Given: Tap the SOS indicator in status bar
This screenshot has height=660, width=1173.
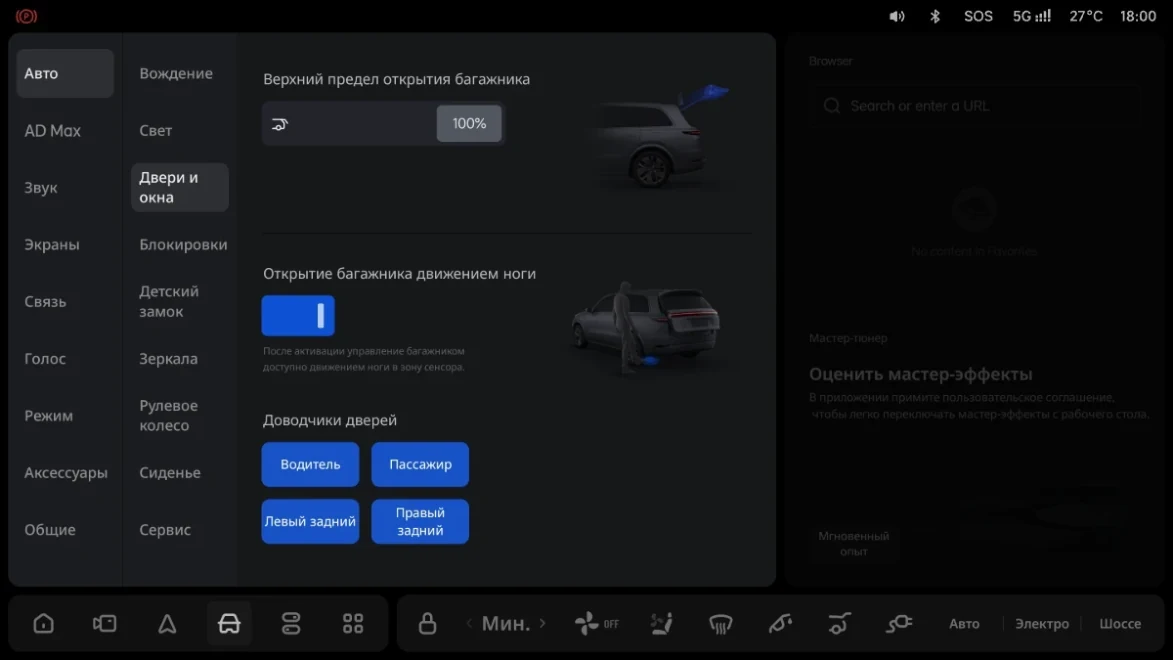Looking at the screenshot, I should 978,16.
